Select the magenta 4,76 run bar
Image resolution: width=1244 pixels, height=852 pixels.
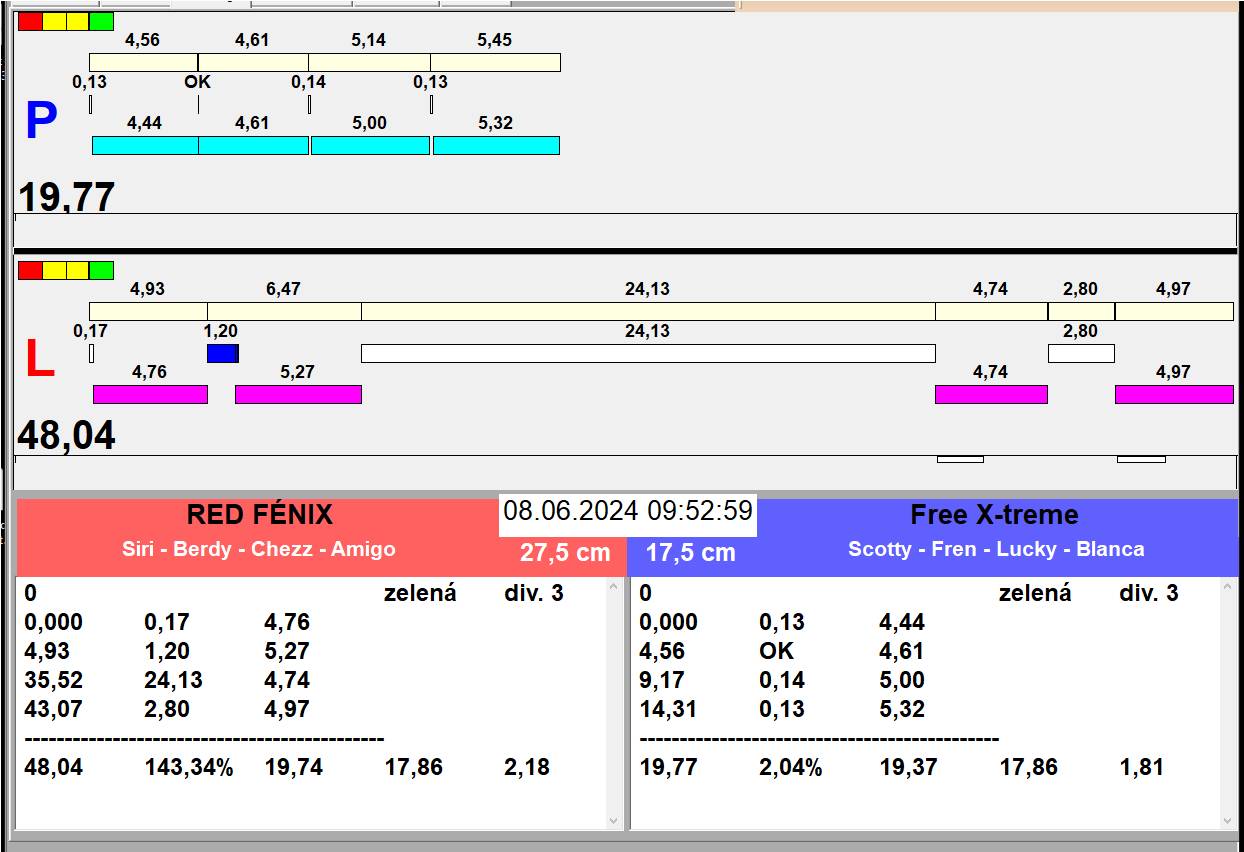pos(150,394)
